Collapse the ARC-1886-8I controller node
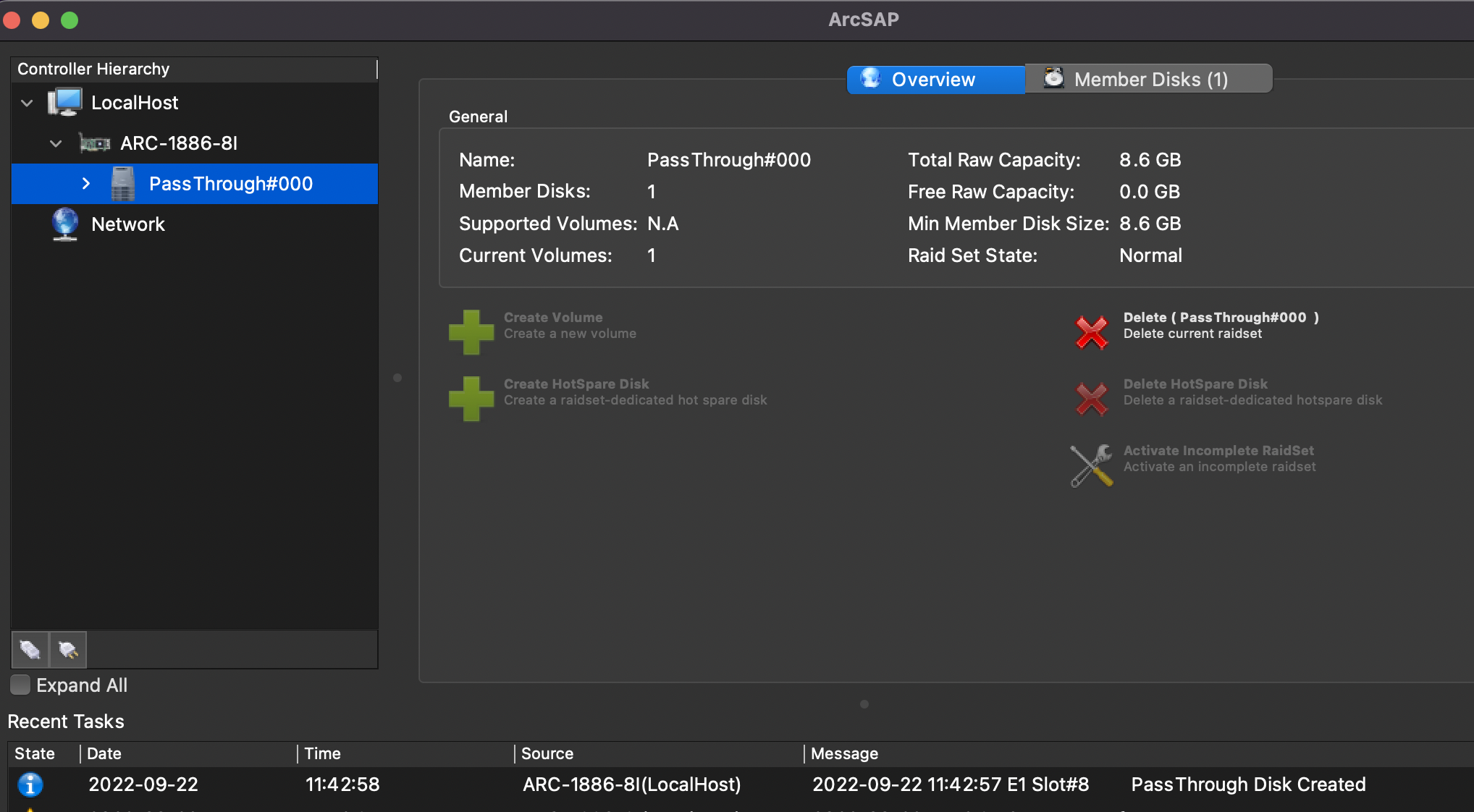The image size is (1474, 812). click(x=56, y=143)
